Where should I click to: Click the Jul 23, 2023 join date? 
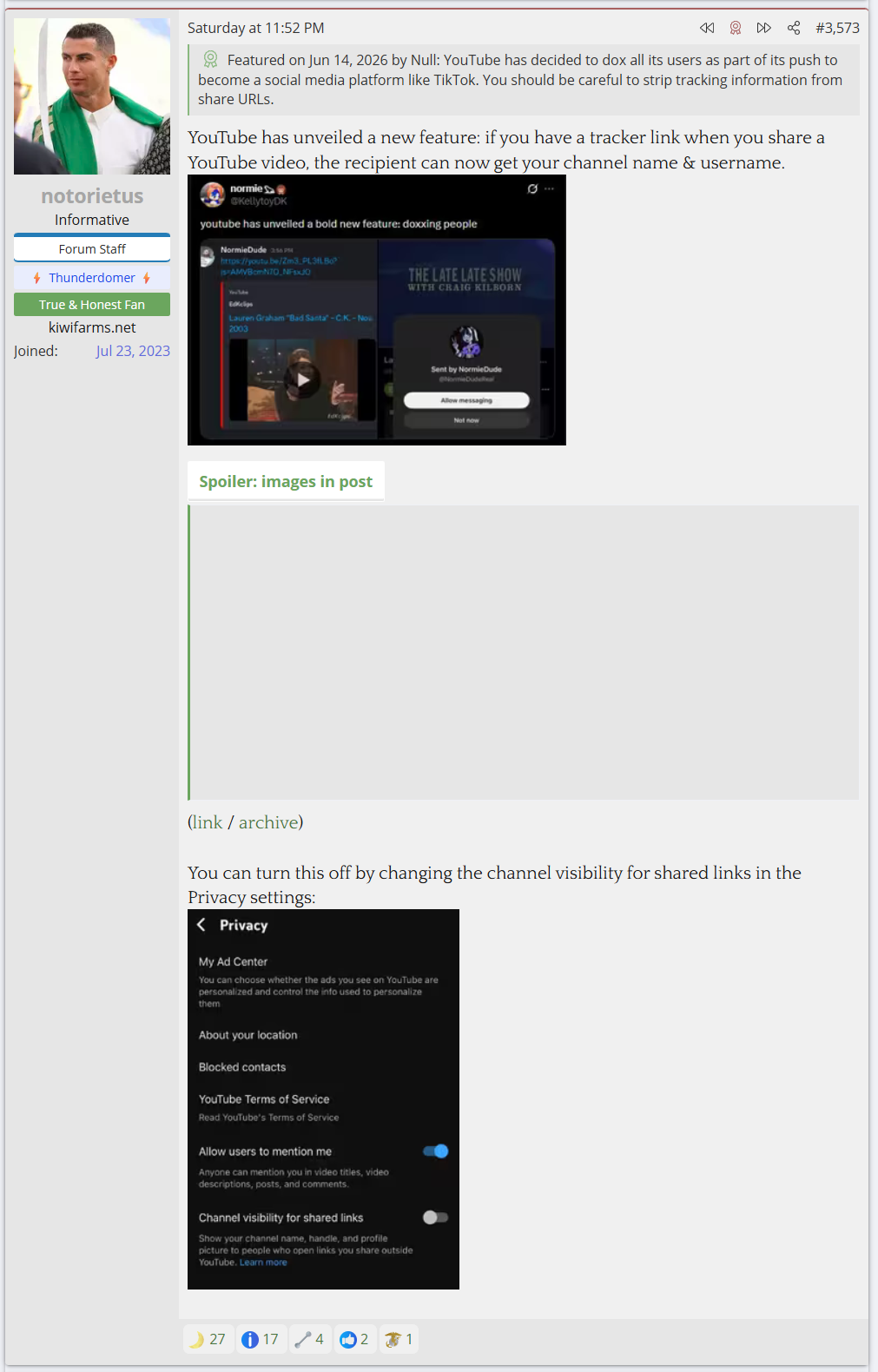(x=133, y=351)
